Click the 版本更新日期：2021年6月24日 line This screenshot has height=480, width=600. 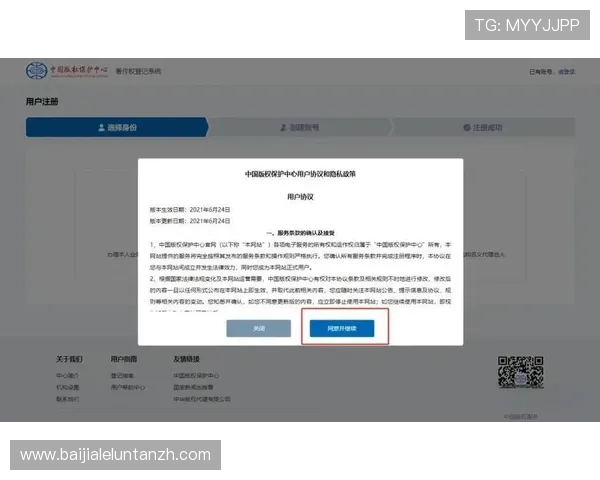coord(190,221)
